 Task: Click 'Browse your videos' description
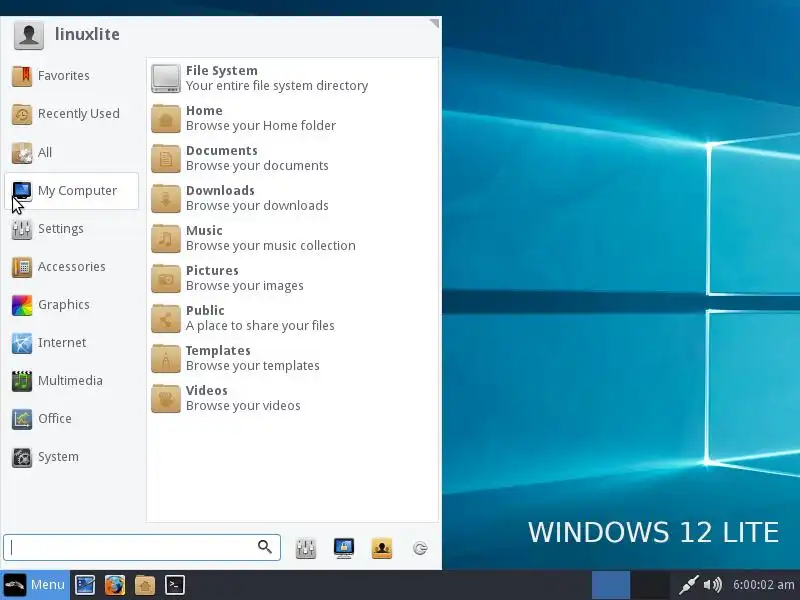[x=243, y=406]
